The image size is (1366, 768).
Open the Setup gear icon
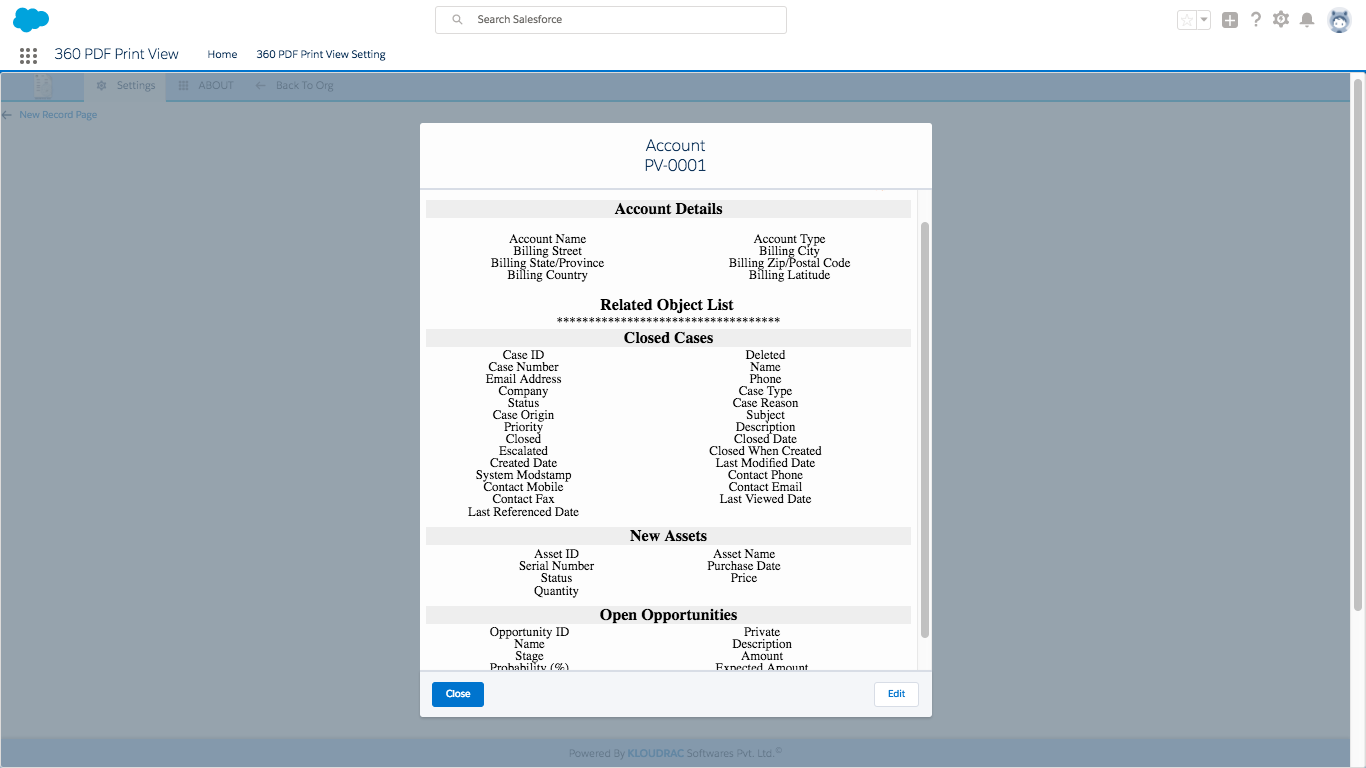click(x=1281, y=20)
